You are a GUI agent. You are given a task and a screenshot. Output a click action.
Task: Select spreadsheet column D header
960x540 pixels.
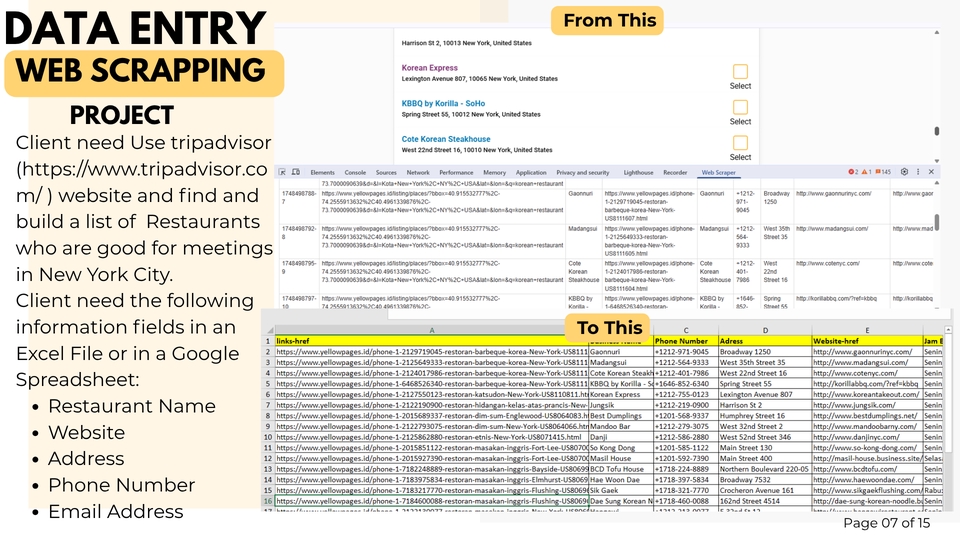tap(765, 330)
